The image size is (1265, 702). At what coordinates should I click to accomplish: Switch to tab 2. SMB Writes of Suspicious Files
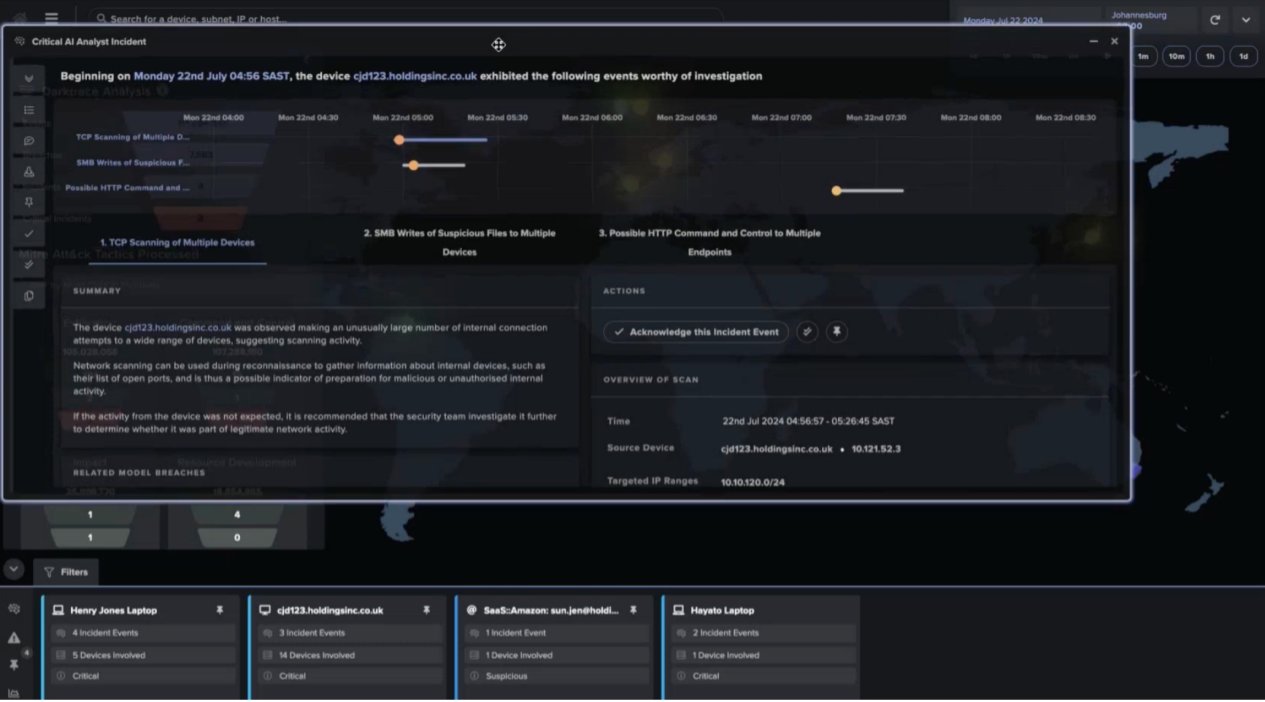[x=459, y=242]
